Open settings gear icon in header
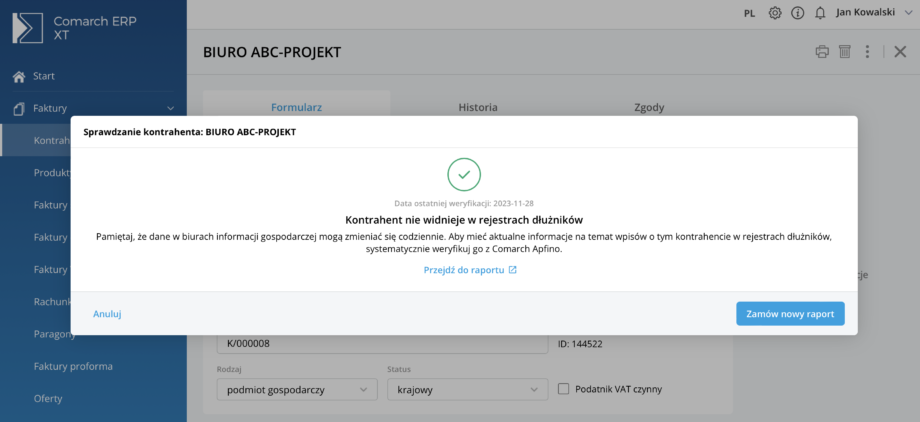This screenshot has height=422, width=920. [775, 13]
